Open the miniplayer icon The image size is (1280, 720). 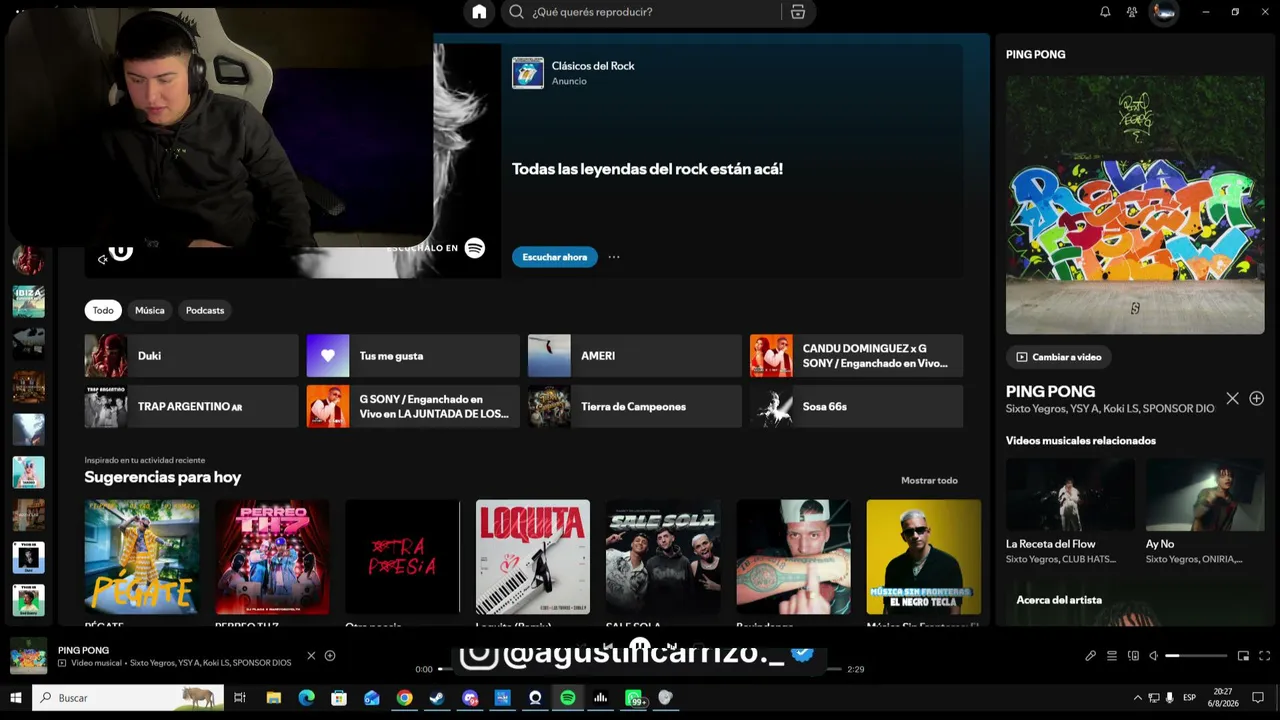1243,656
